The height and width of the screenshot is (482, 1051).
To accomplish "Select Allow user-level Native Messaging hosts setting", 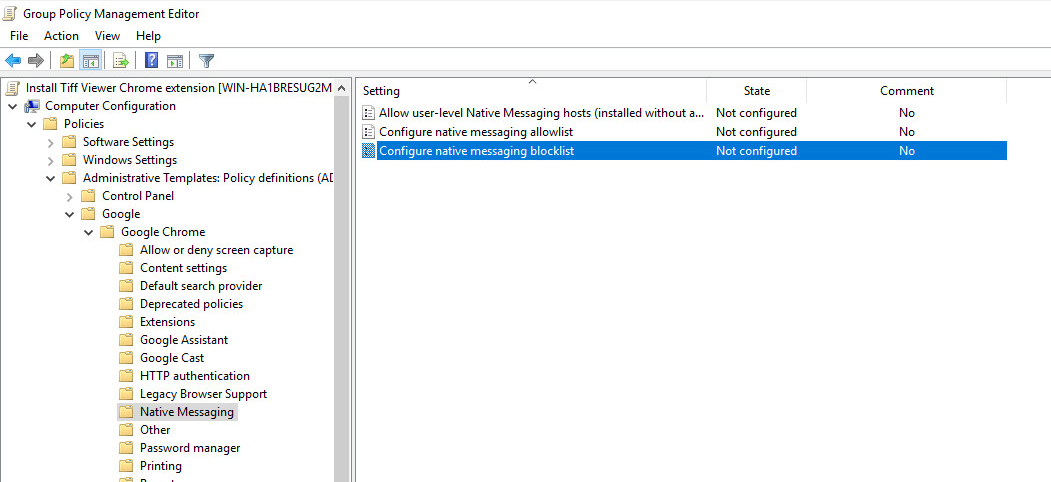I will coord(540,113).
